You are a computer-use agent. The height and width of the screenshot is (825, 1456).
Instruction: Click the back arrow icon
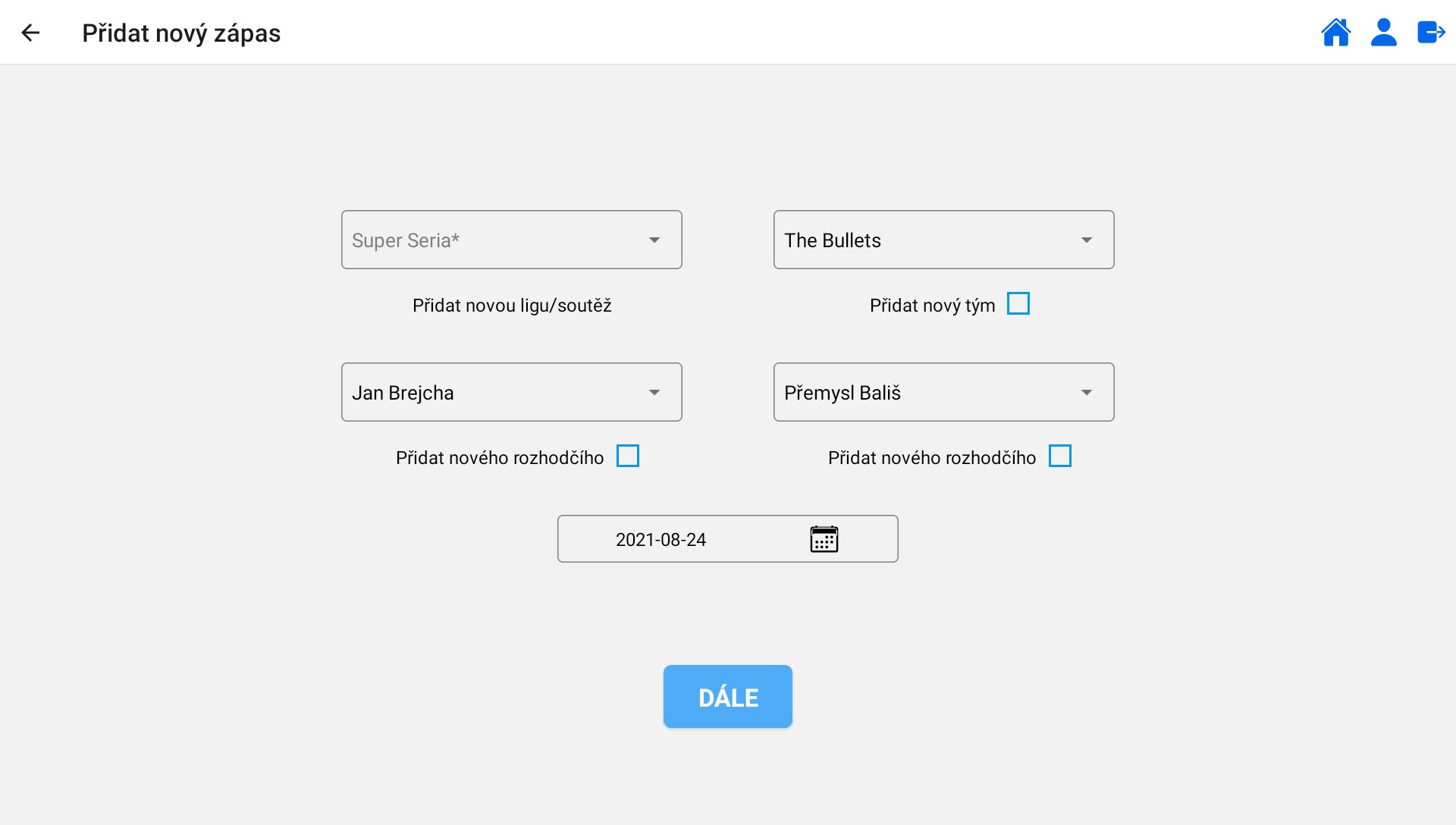(30, 33)
